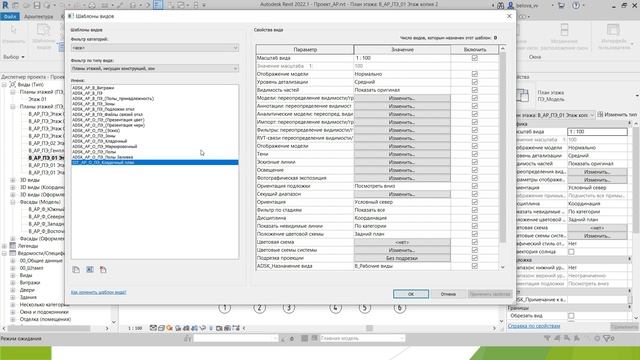
Task: Click Изменить тип in the Properties palette
Action: click(x=617, y=115)
